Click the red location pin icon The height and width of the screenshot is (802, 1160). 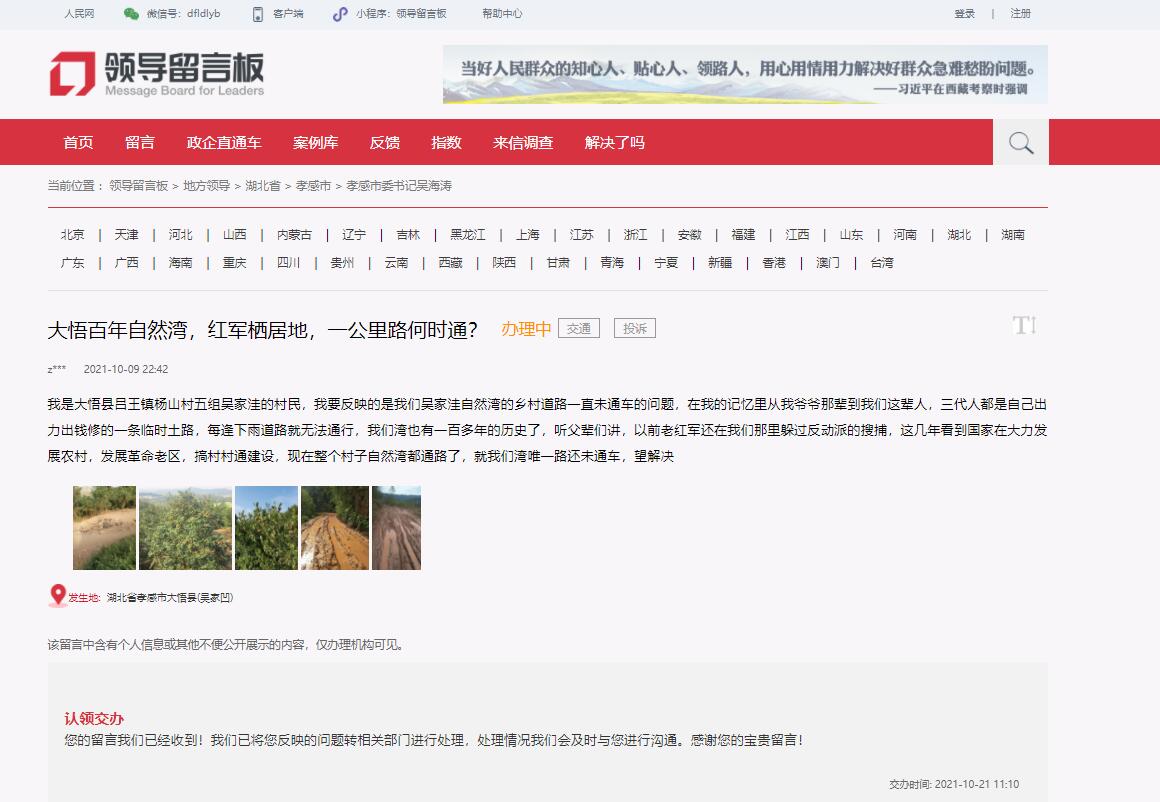pos(57,596)
